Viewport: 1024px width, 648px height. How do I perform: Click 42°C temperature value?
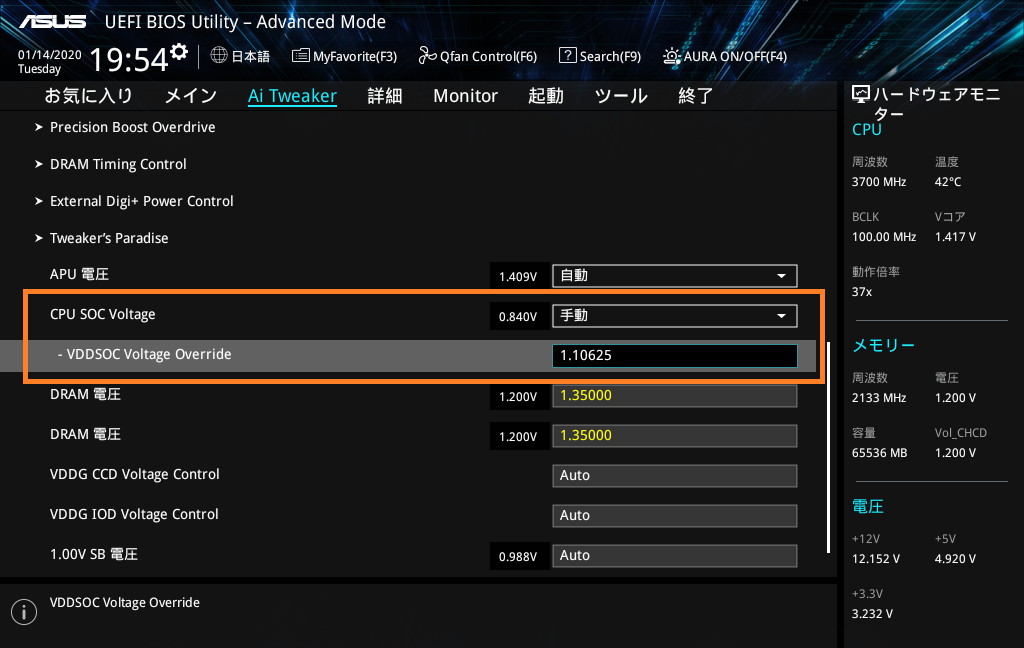pyautogui.click(x=948, y=182)
